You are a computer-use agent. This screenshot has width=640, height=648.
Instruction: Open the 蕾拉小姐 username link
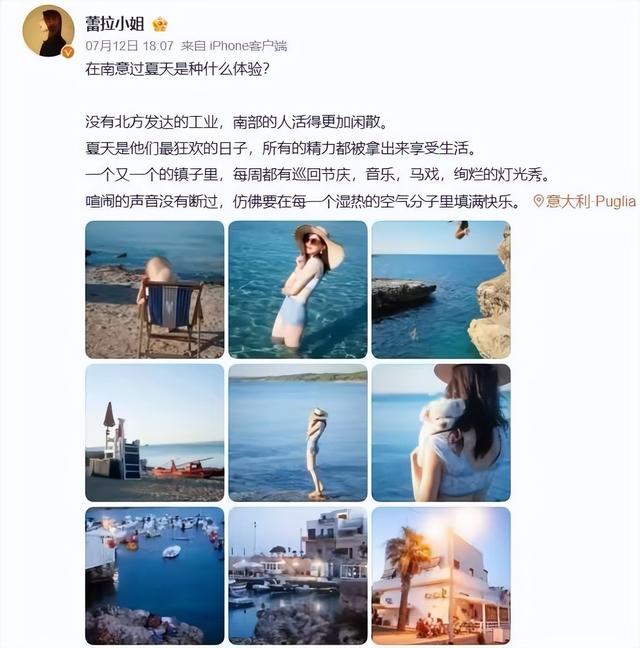coord(114,24)
